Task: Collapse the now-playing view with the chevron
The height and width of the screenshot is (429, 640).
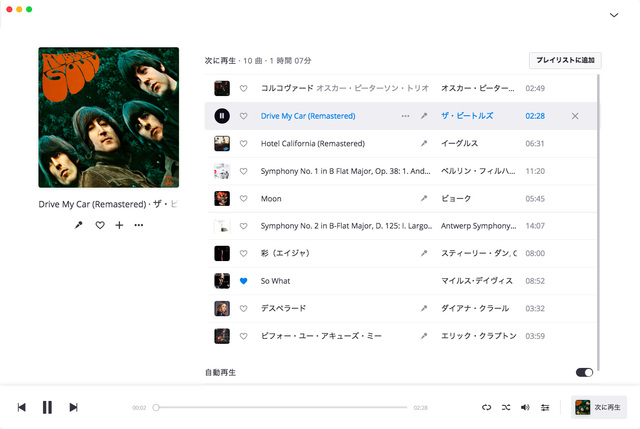Action: (614, 15)
